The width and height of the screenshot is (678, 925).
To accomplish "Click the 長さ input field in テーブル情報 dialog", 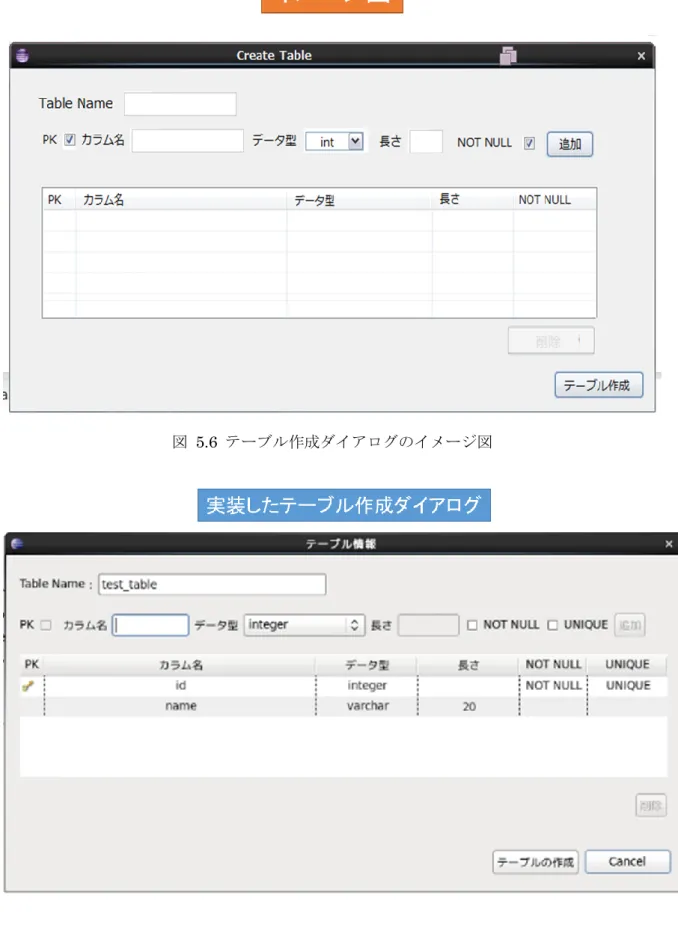I will (x=428, y=625).
